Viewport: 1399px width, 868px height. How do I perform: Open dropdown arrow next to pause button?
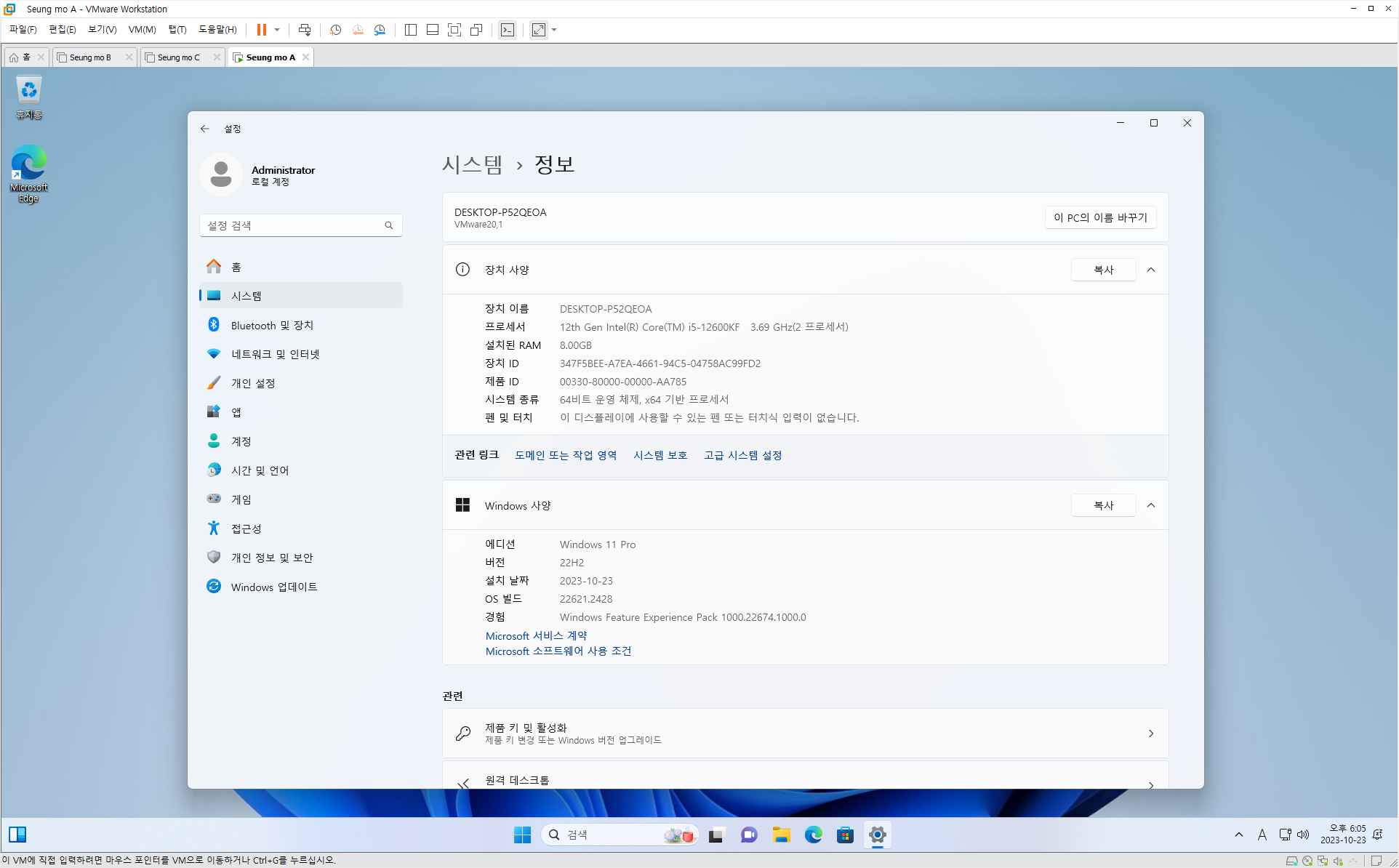(277, 30)
